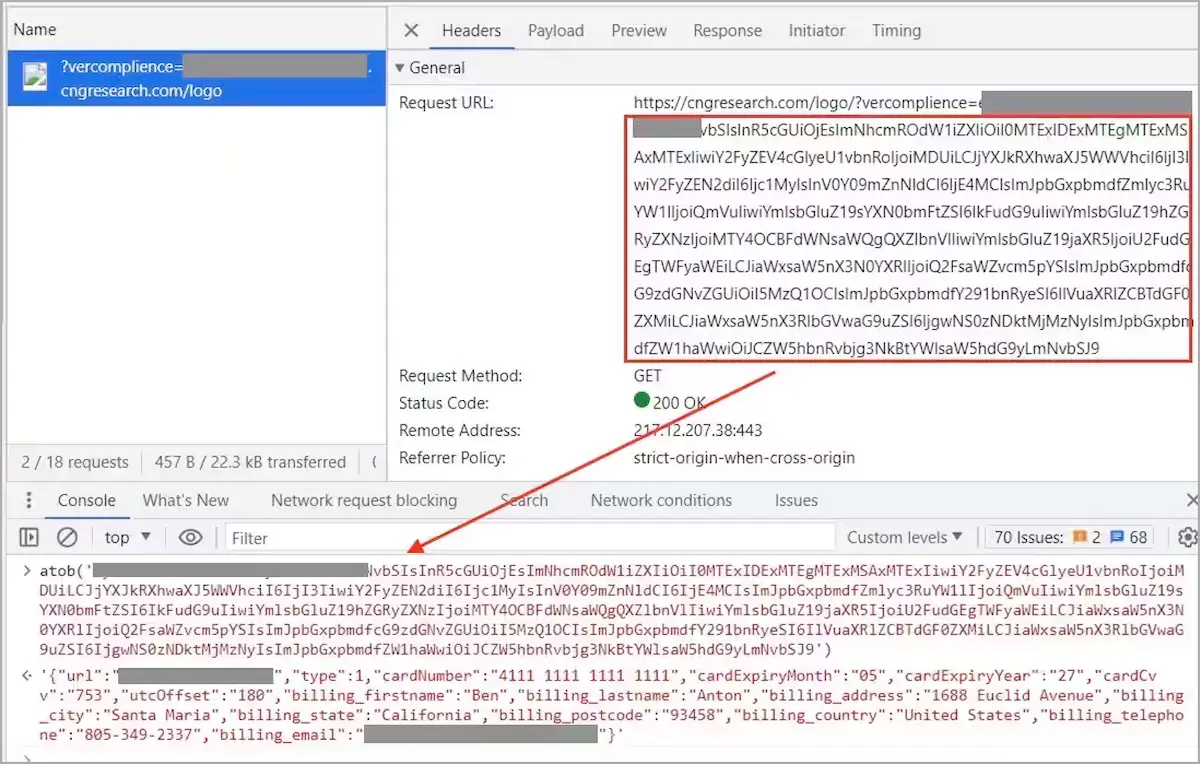Close the request details panel
Viewport: 1200px width, 764px height.
411,31
